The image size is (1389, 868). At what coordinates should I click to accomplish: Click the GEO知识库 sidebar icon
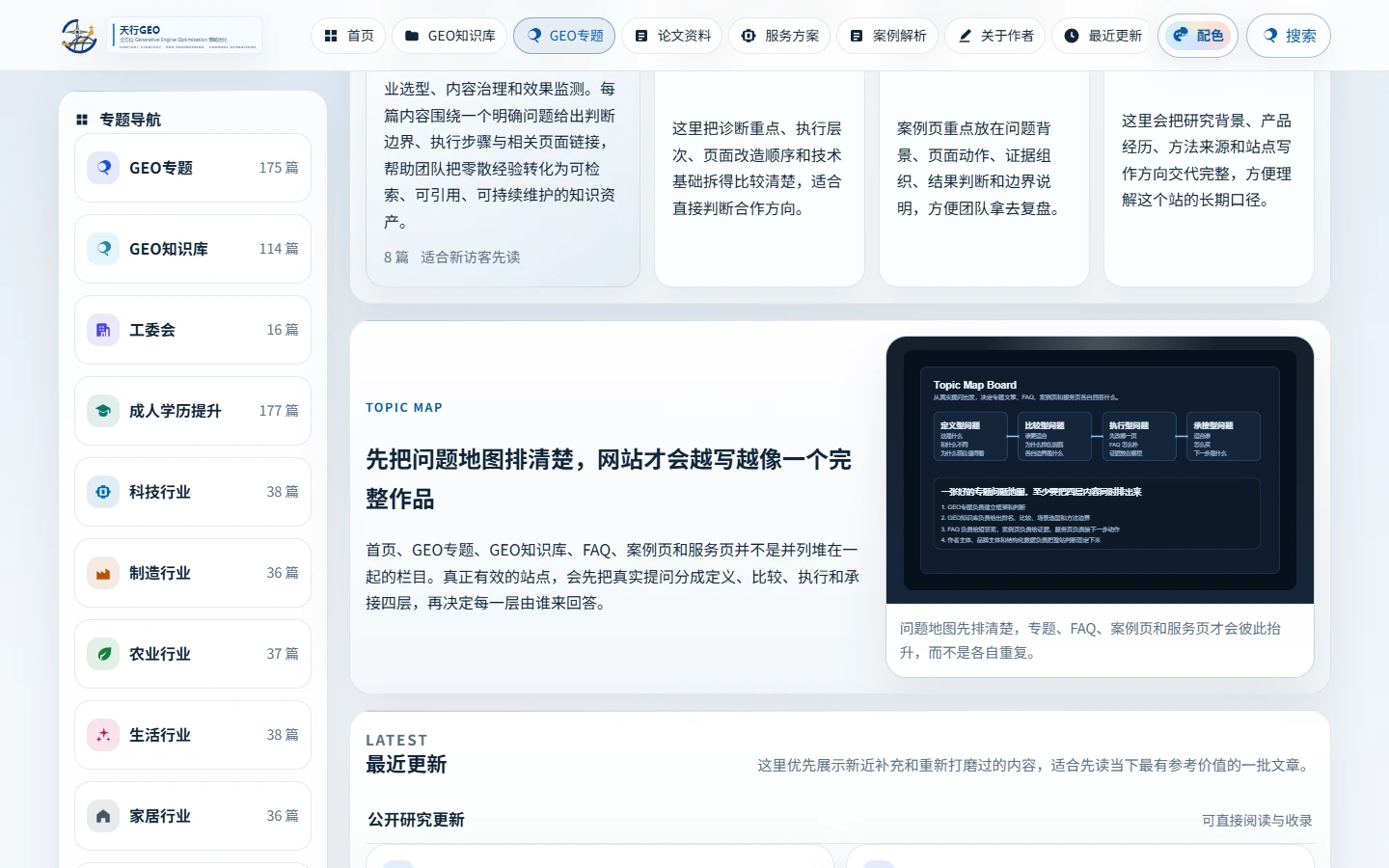[x=103, y=249]
